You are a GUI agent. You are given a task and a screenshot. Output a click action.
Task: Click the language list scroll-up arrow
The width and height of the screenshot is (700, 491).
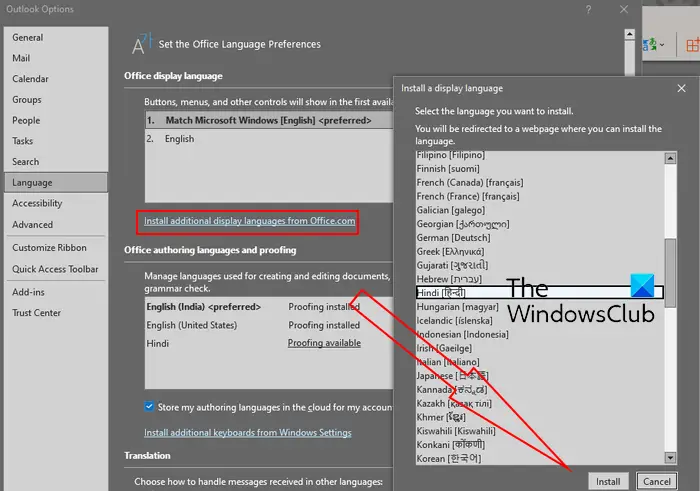point(670,158)
